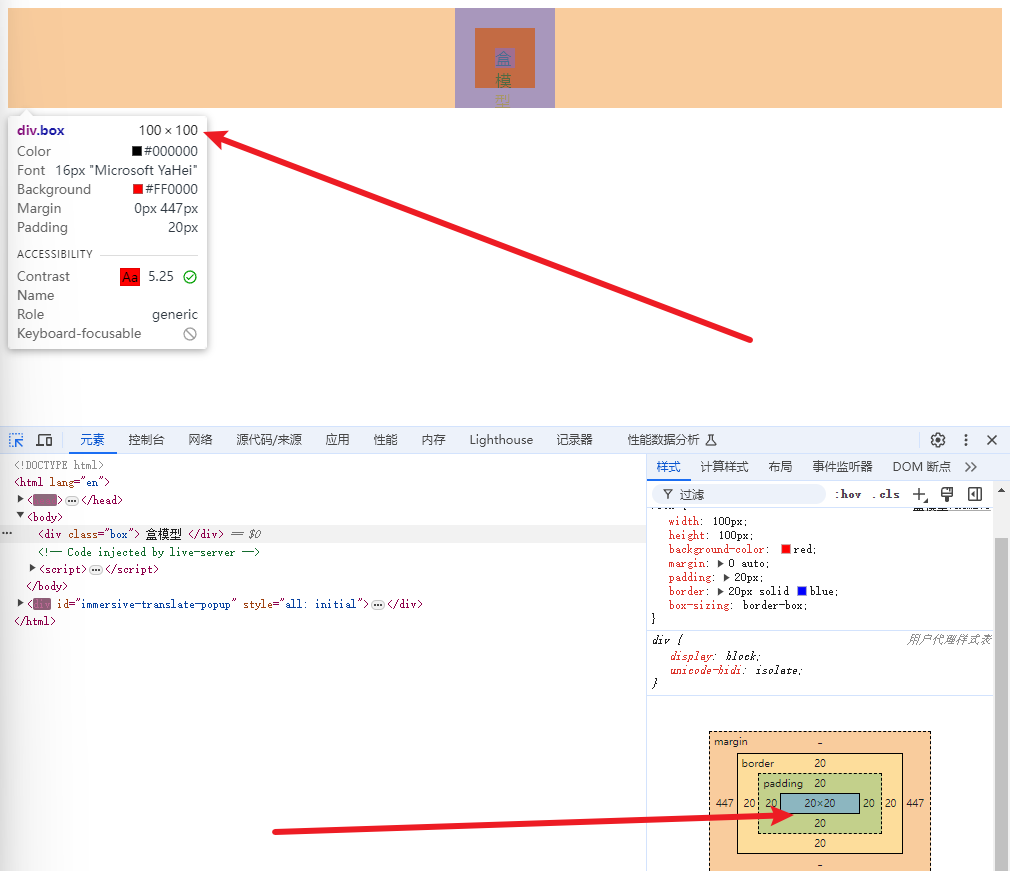Close the DevTools panel
Image resolution: width=1010 pixels, height=871 pixels.
[x=992, y=440]
